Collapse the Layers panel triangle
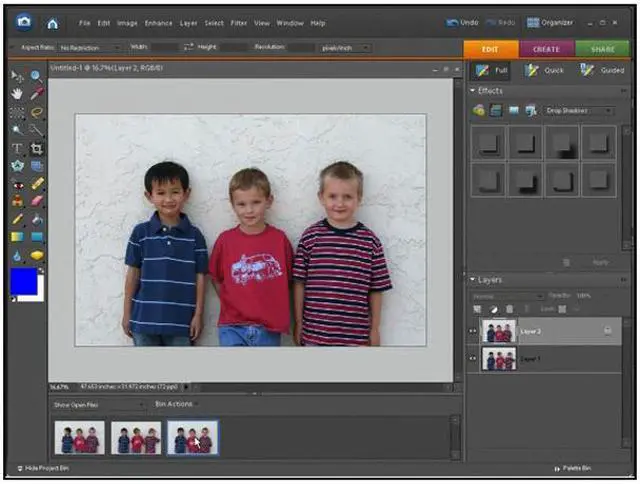The height and width of the screenshot is (484, 640). [473, 280]
